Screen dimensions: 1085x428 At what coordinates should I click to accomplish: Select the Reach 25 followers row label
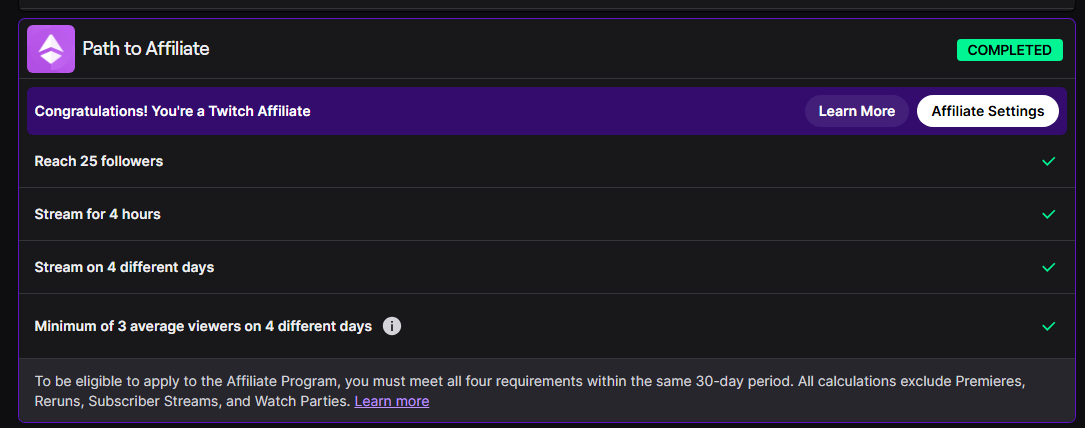pos(99,161)
